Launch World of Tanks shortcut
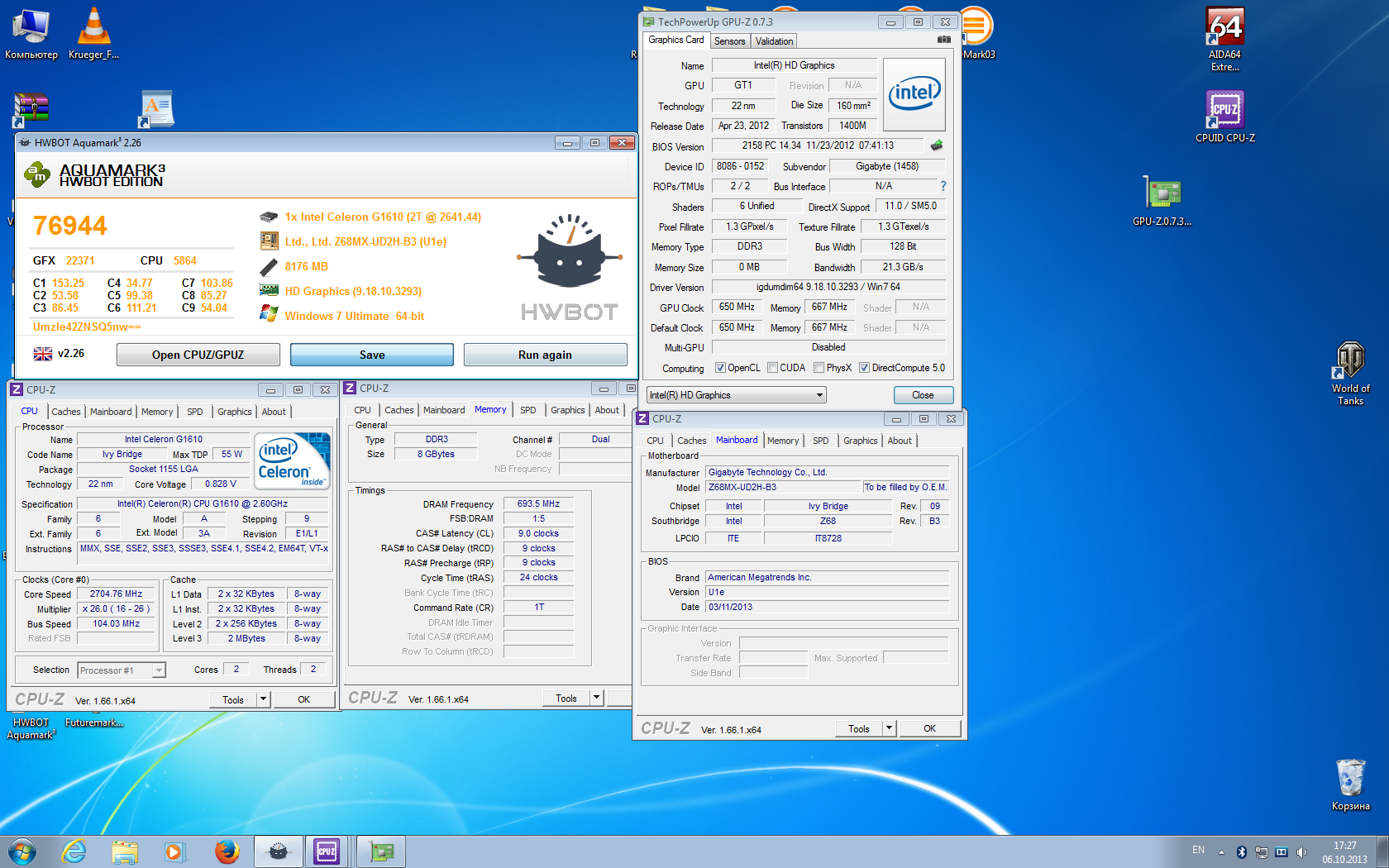The image size is (1389, 868). 1350,373
